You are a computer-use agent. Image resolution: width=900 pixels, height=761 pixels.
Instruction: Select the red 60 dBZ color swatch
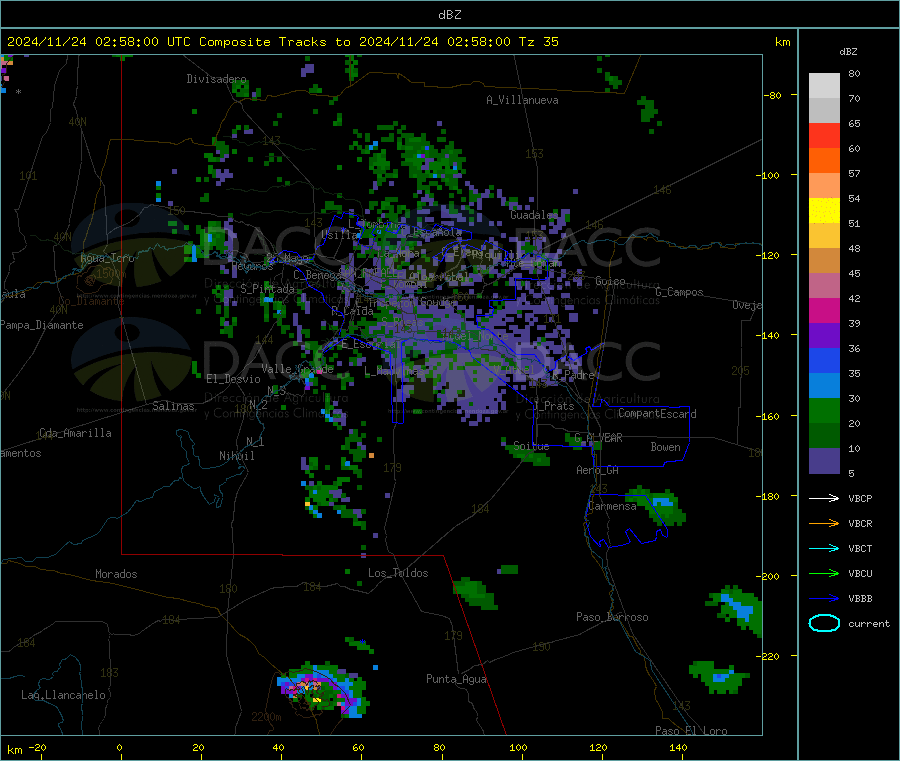click(x=824, y=135)
